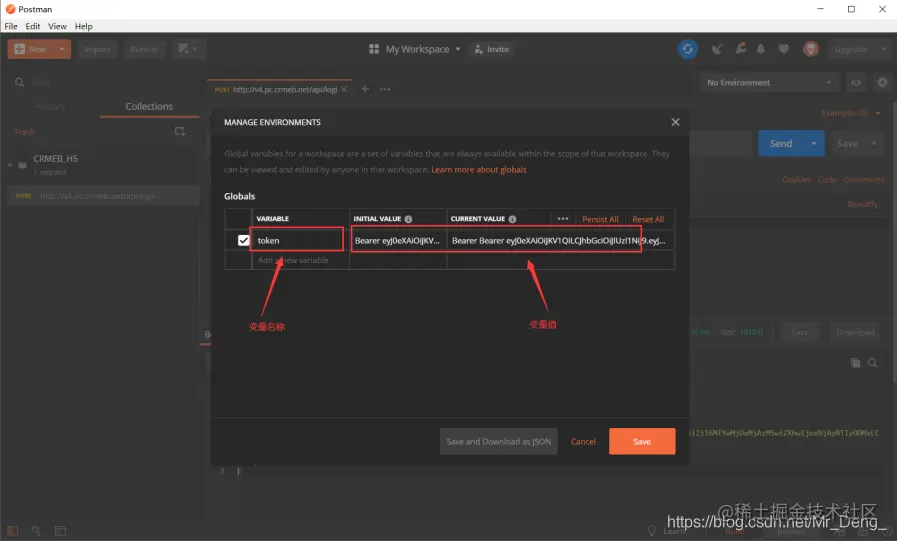Click the environment quick look eye icon
Screen dimensions: 897x541
(x=856, y=82)
